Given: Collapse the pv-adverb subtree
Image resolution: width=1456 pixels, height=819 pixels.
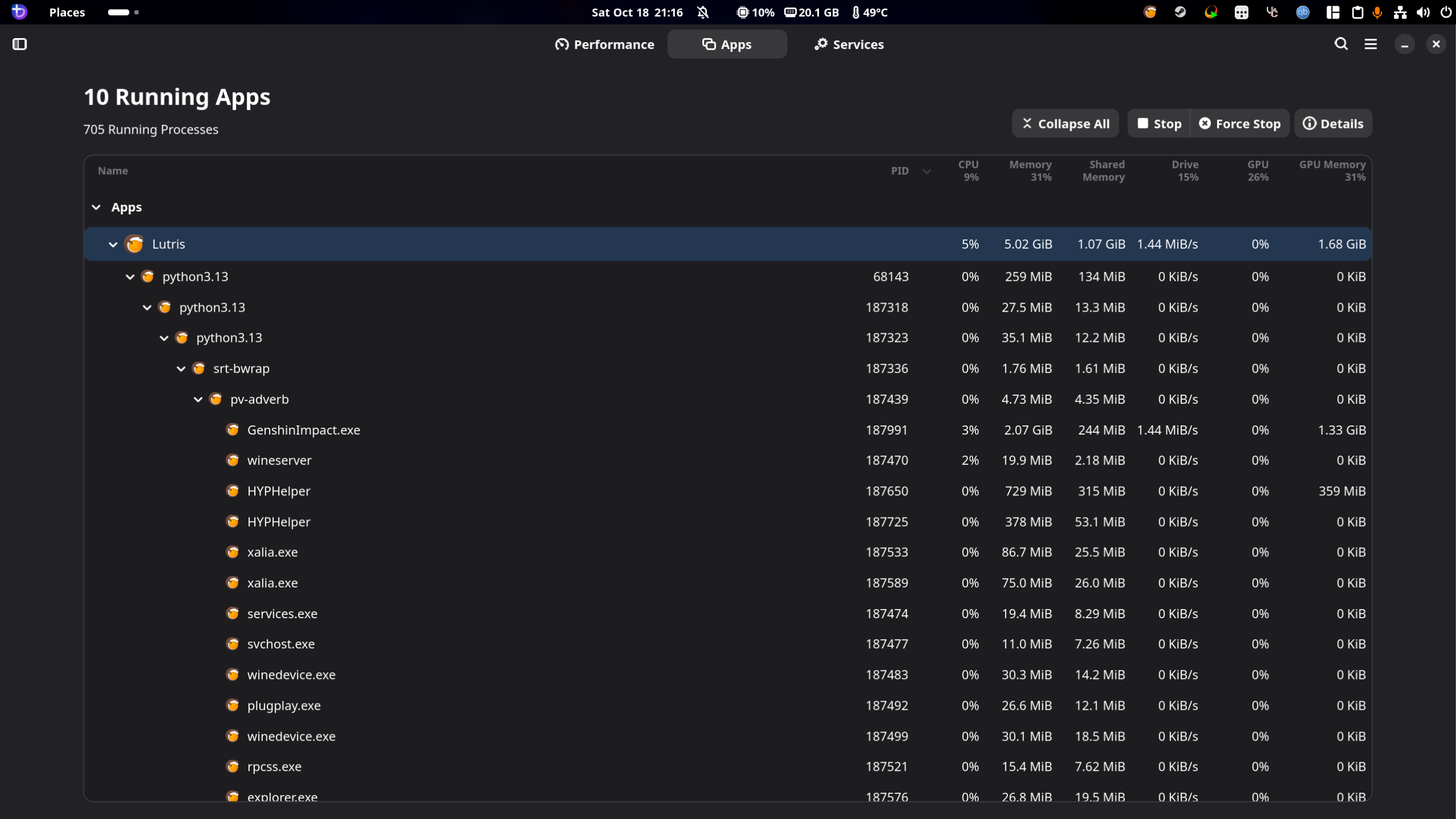Looking at the screenshot, I should pyautogui.click(x=198, y=399).
